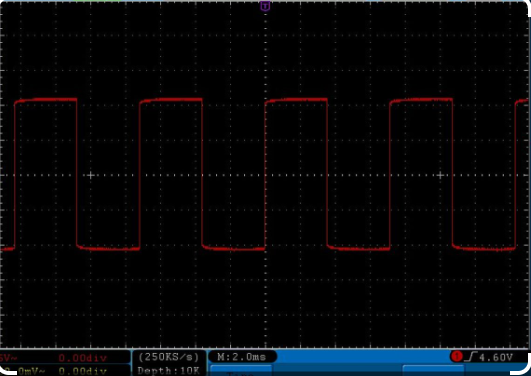The image size is (531, 376).
Task: Click the red channel 1 0.00div offset
Action: click(83, 358)
